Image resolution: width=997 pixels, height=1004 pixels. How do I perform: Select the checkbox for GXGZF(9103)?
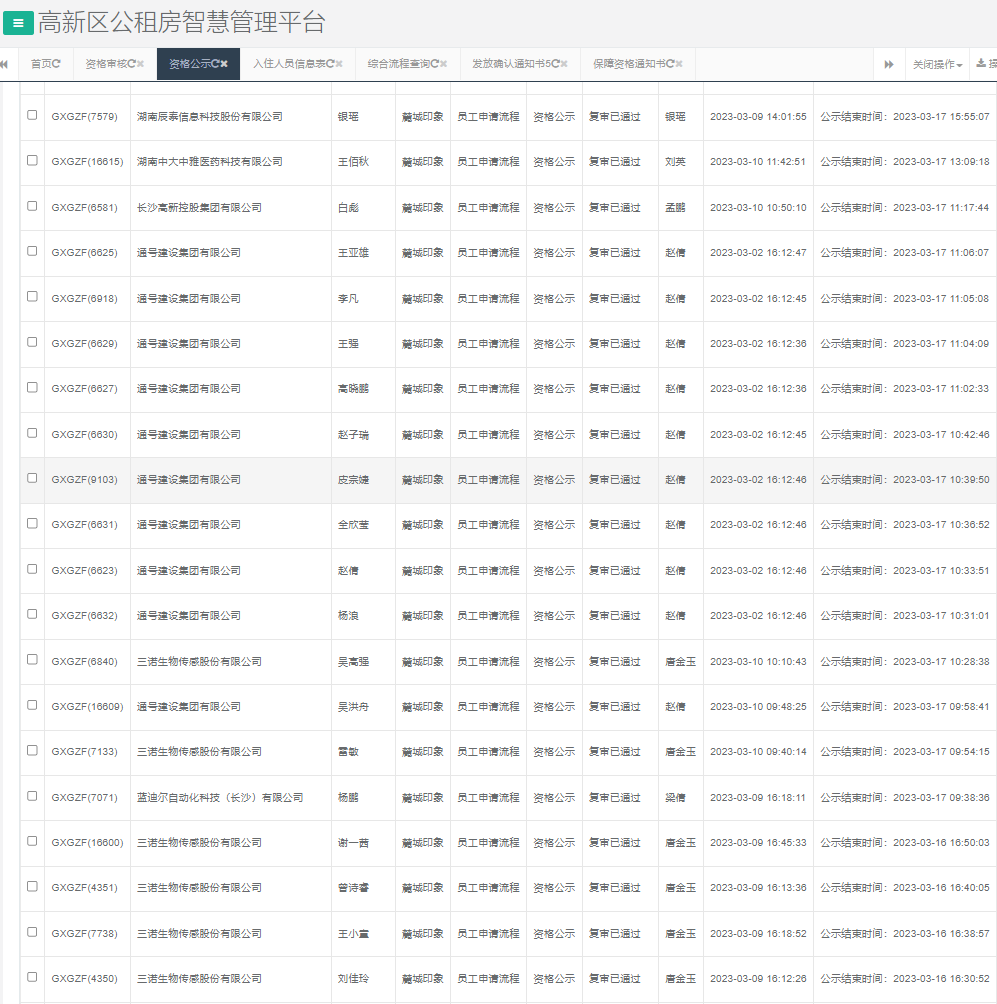tap(32, 478)
